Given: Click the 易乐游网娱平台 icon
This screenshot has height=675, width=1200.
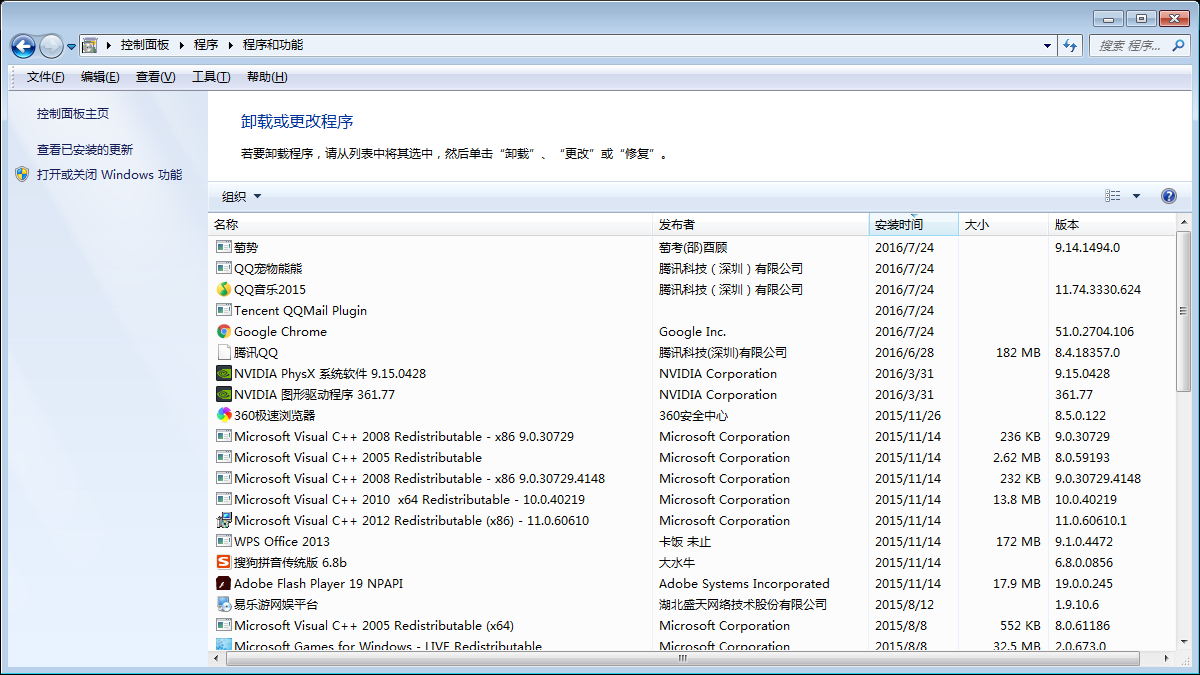Looking at the screenshot, I should tap(224, 605).
